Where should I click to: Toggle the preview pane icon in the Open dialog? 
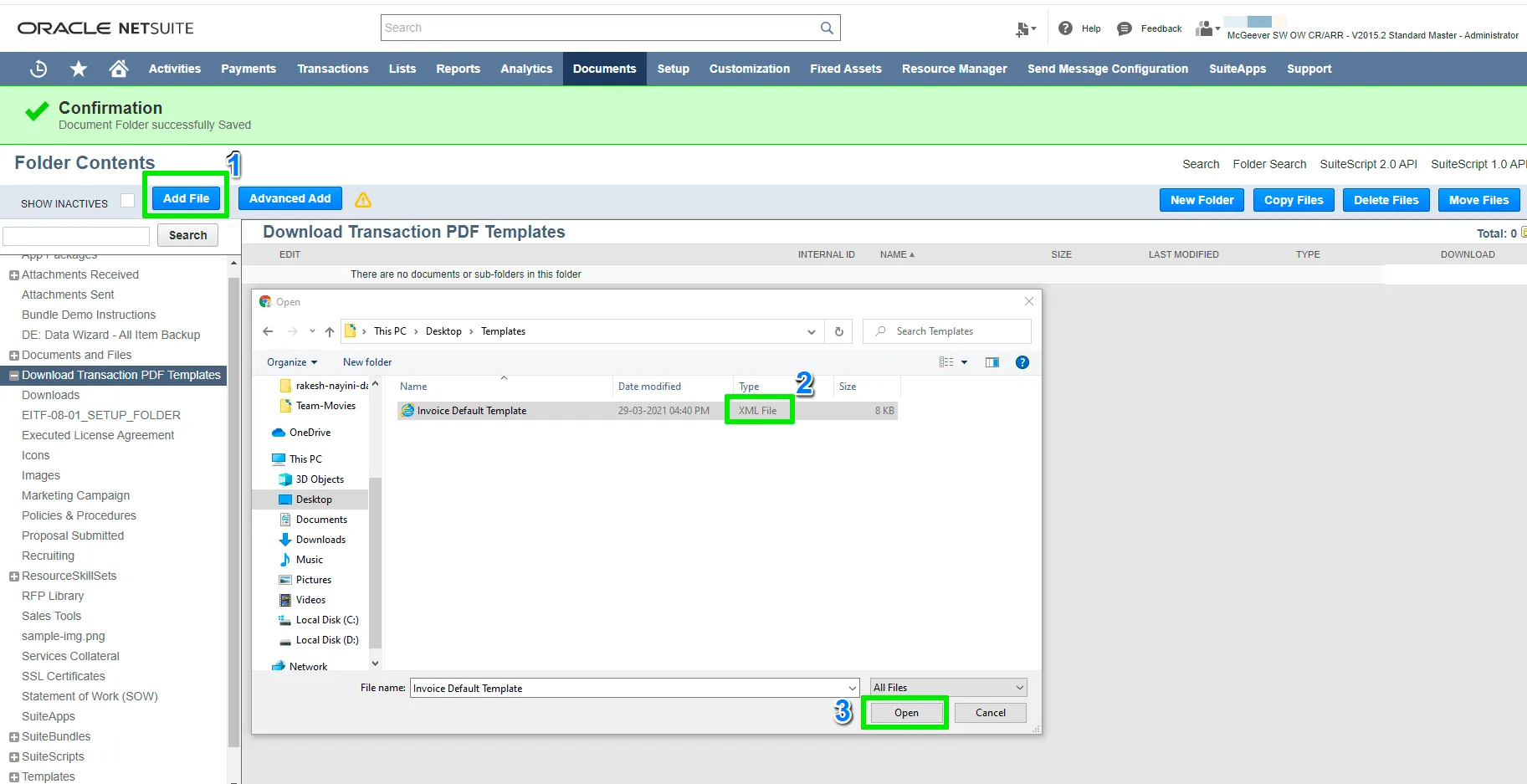click(x=992, y=362)
